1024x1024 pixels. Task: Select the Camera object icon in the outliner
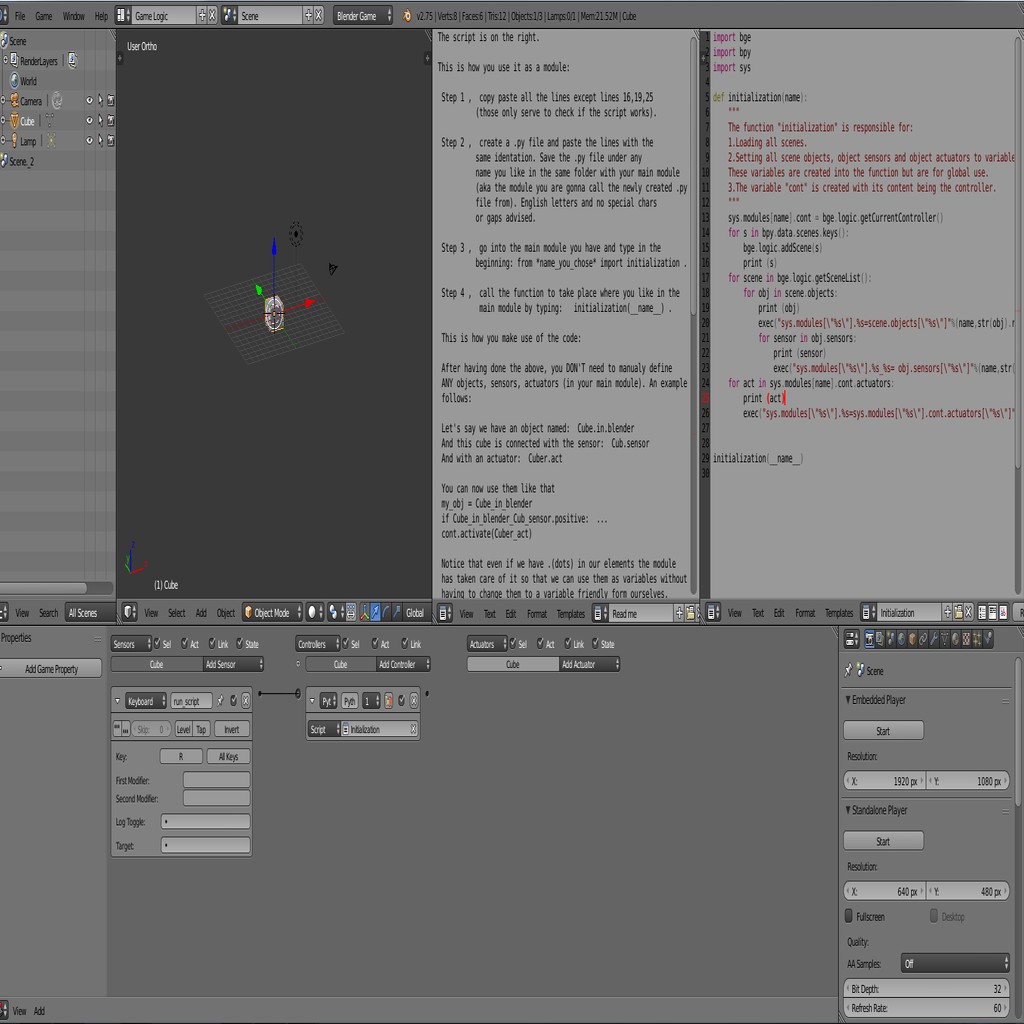15,101
